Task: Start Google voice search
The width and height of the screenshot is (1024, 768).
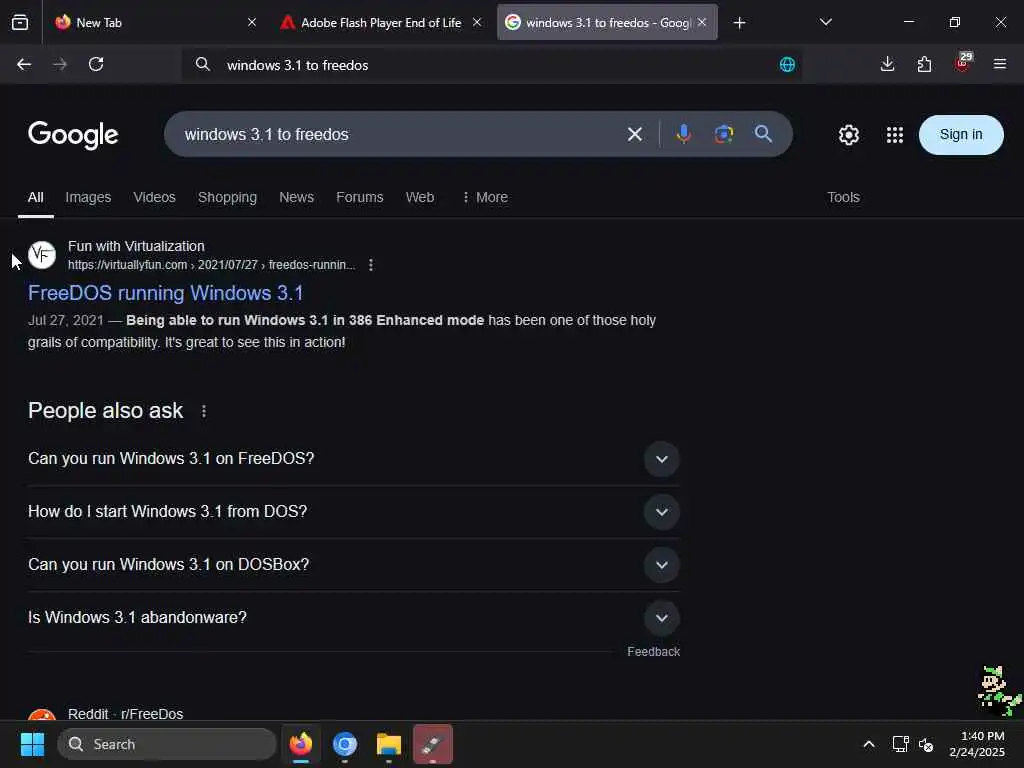Action: tap(683, 135)
